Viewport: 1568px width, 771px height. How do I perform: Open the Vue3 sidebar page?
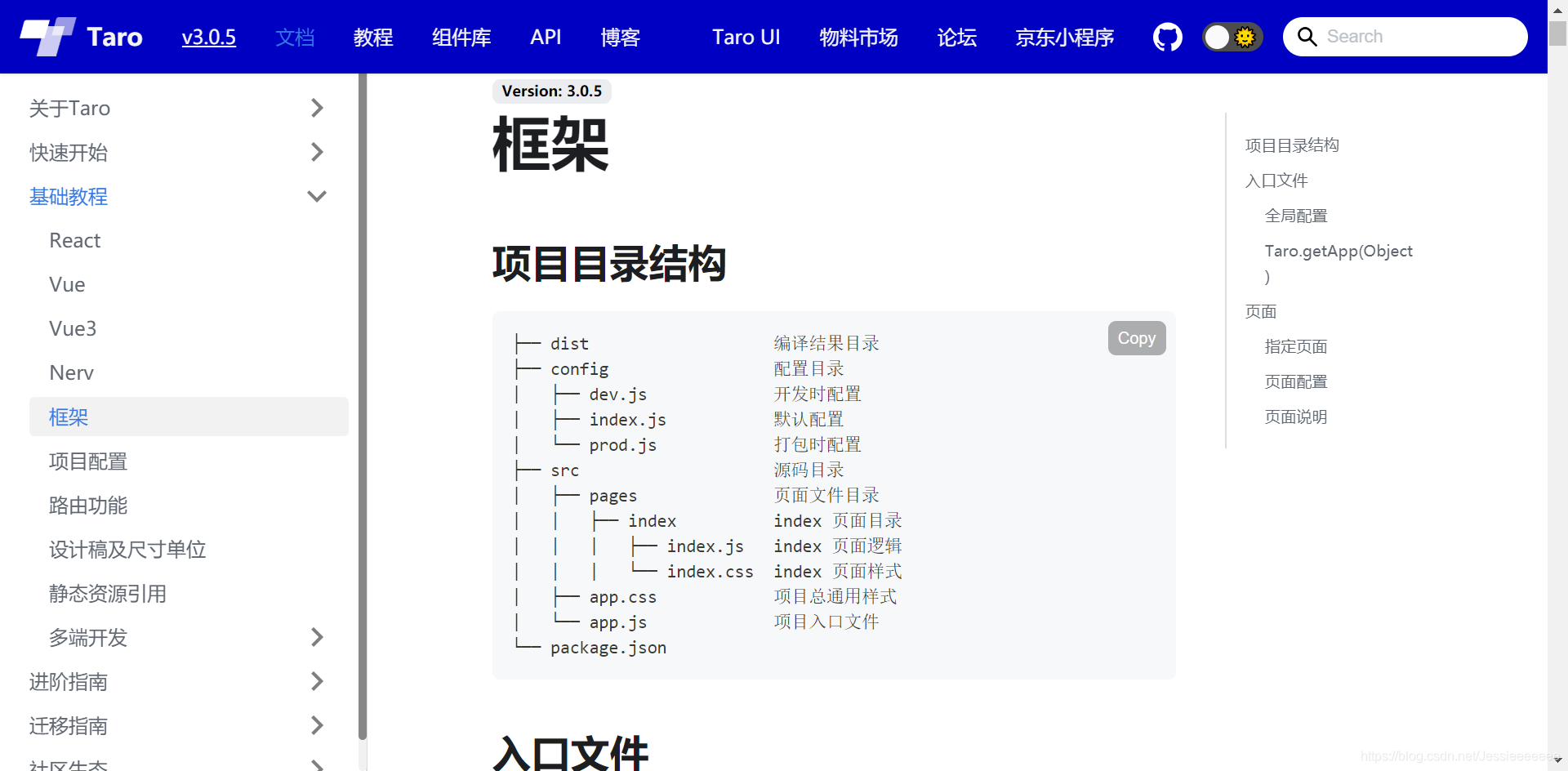coord(73,328)
